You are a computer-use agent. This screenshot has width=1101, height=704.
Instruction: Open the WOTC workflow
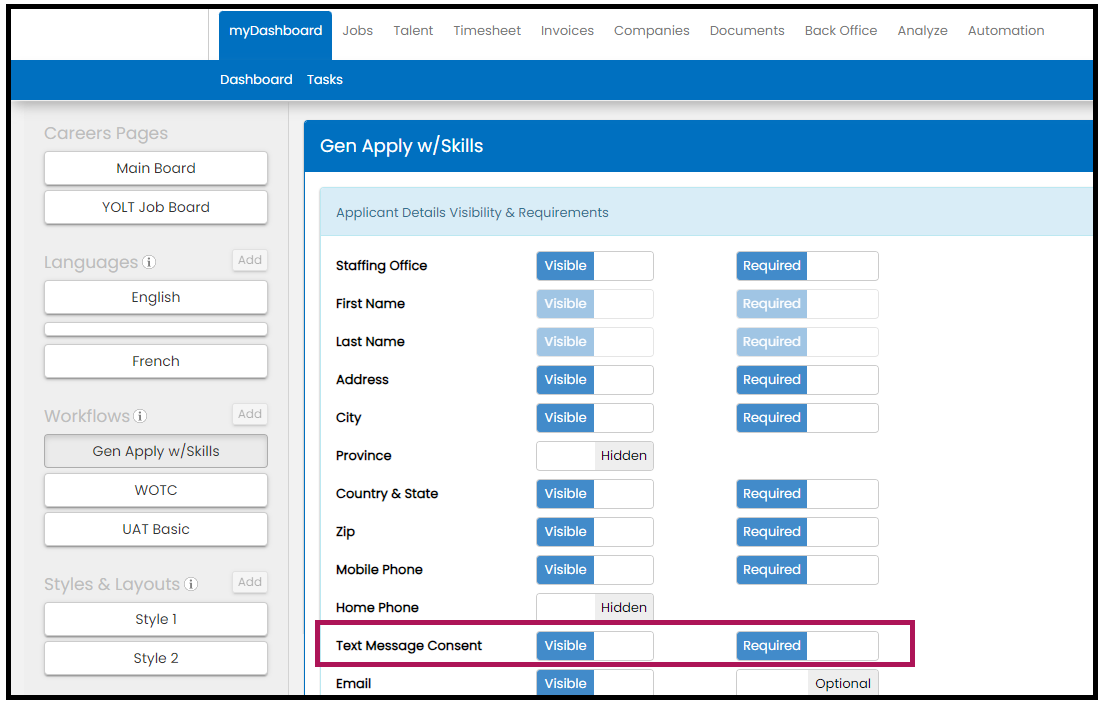(x=156, y=491)
